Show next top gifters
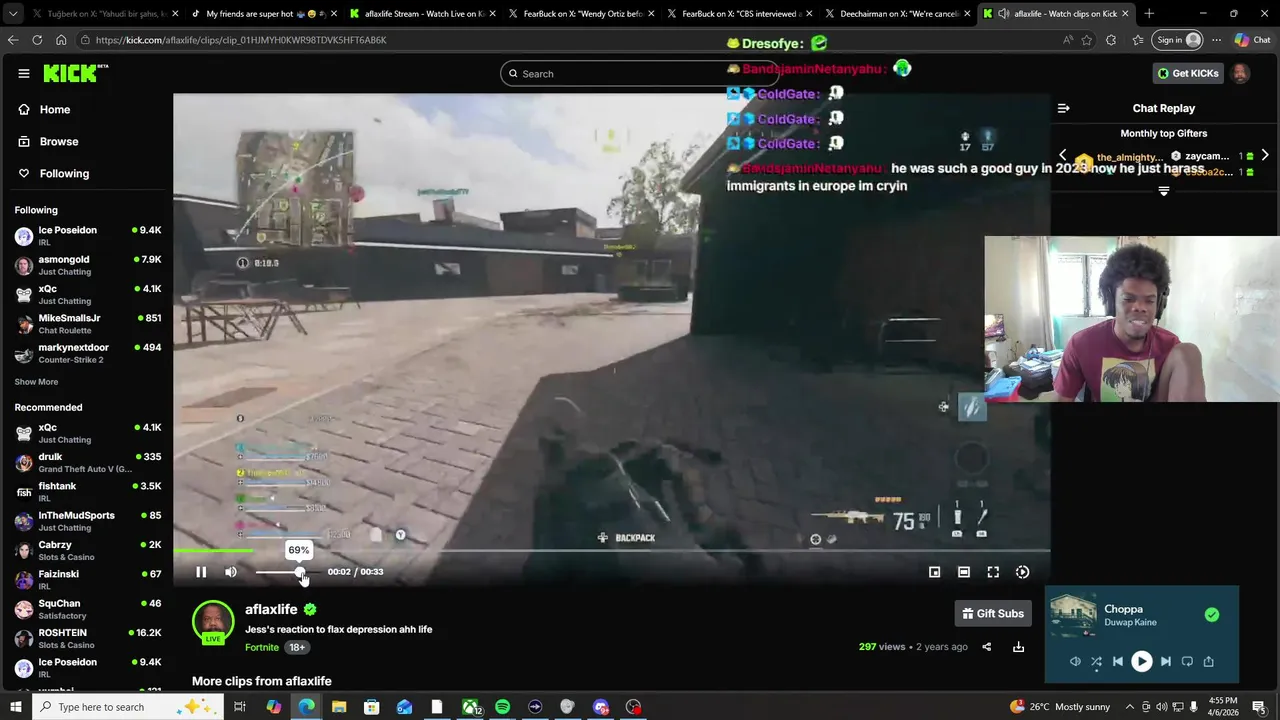The width and height of the screenshot is (1280, 720). (1265, 155)
